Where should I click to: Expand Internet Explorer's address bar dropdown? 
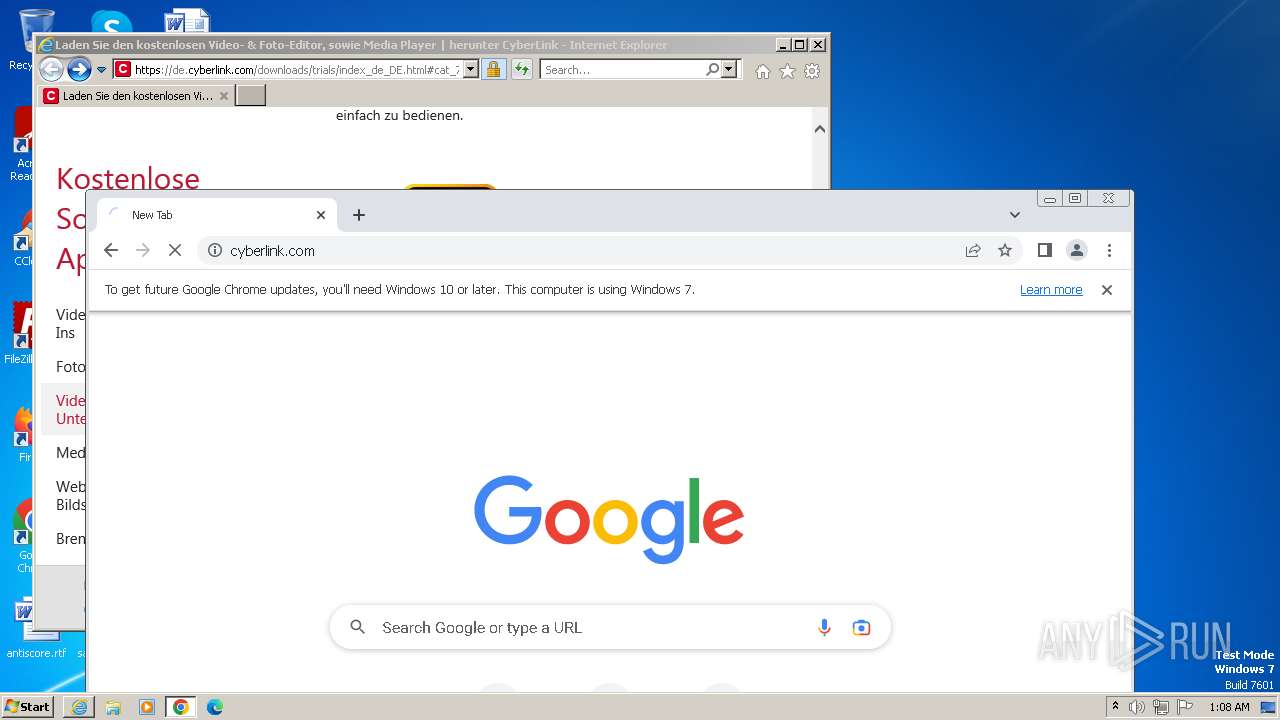tap(471, 69)
